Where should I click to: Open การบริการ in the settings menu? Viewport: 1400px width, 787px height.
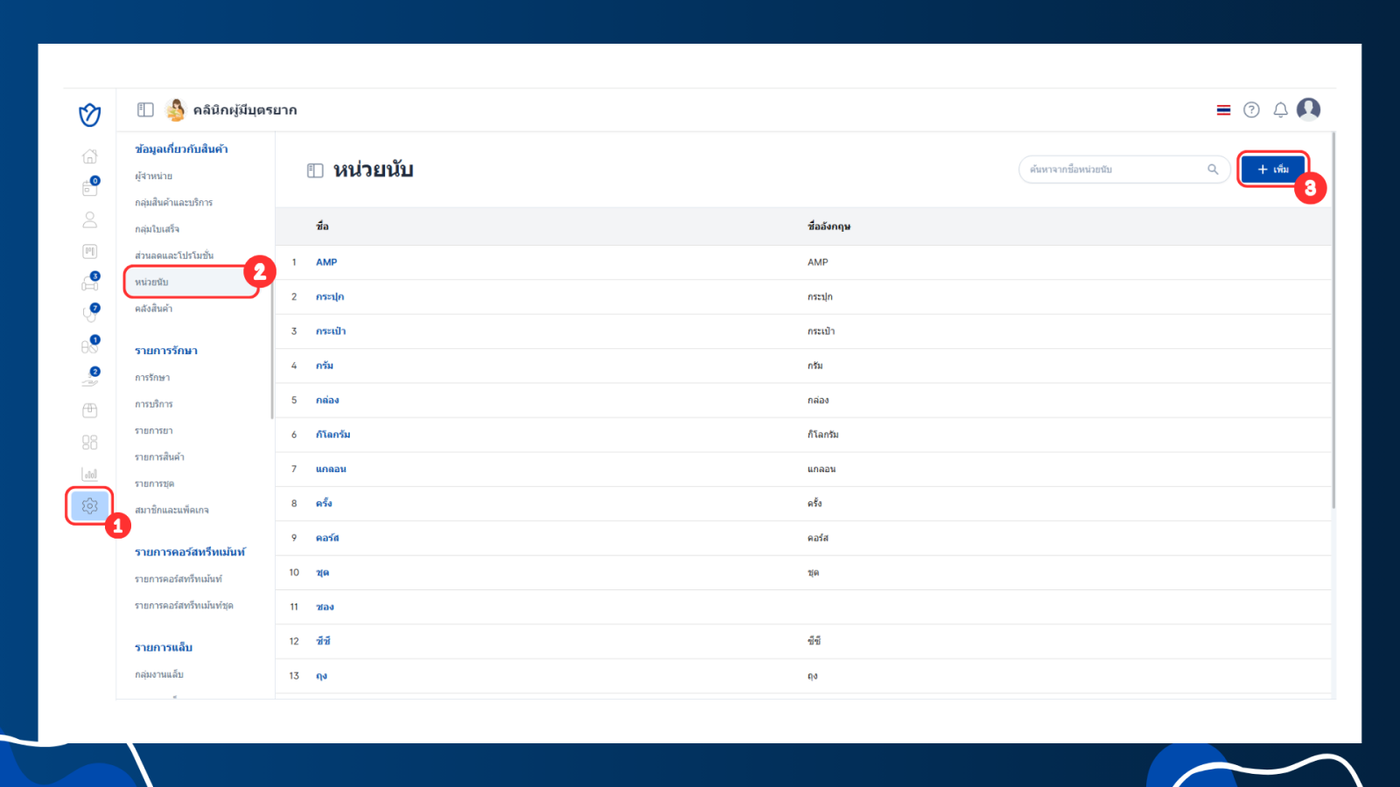coord(154,404)
